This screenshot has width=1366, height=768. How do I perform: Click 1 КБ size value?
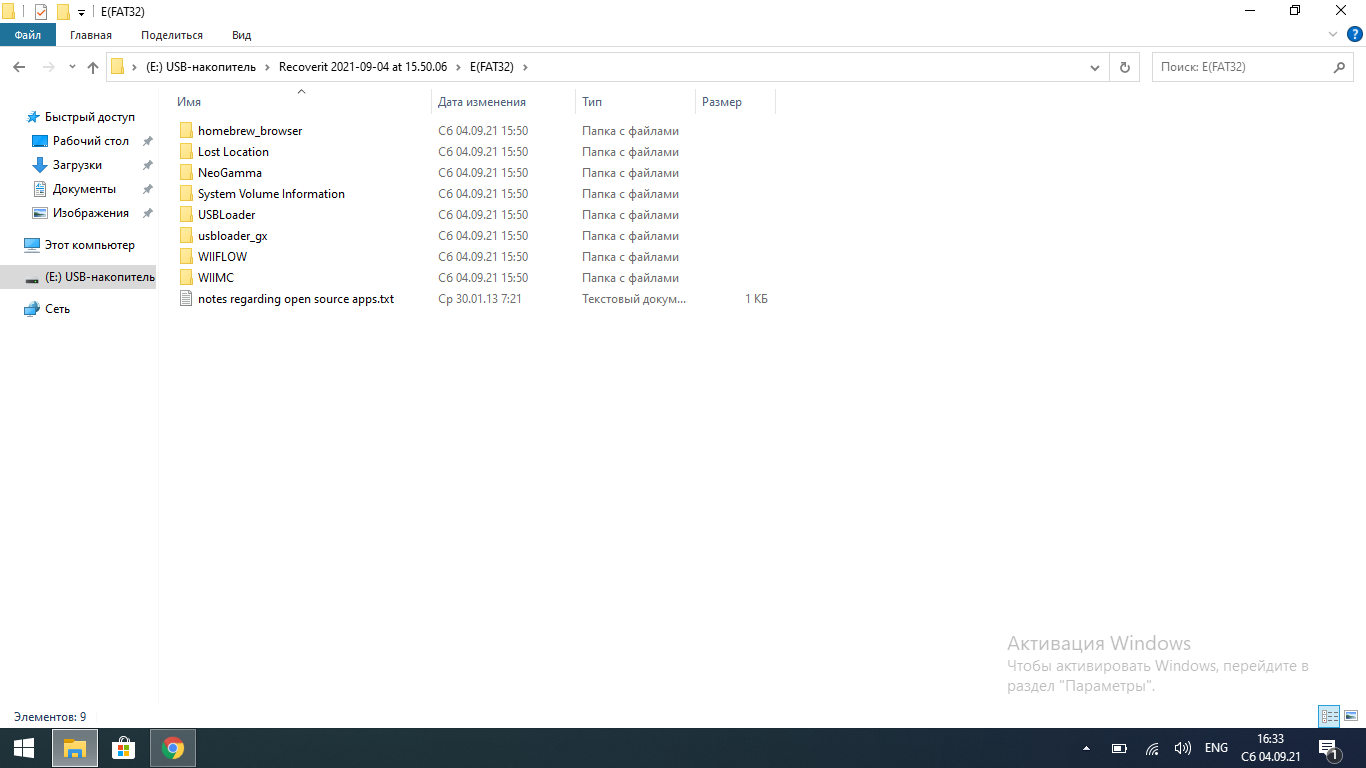[x=756, y=299]
